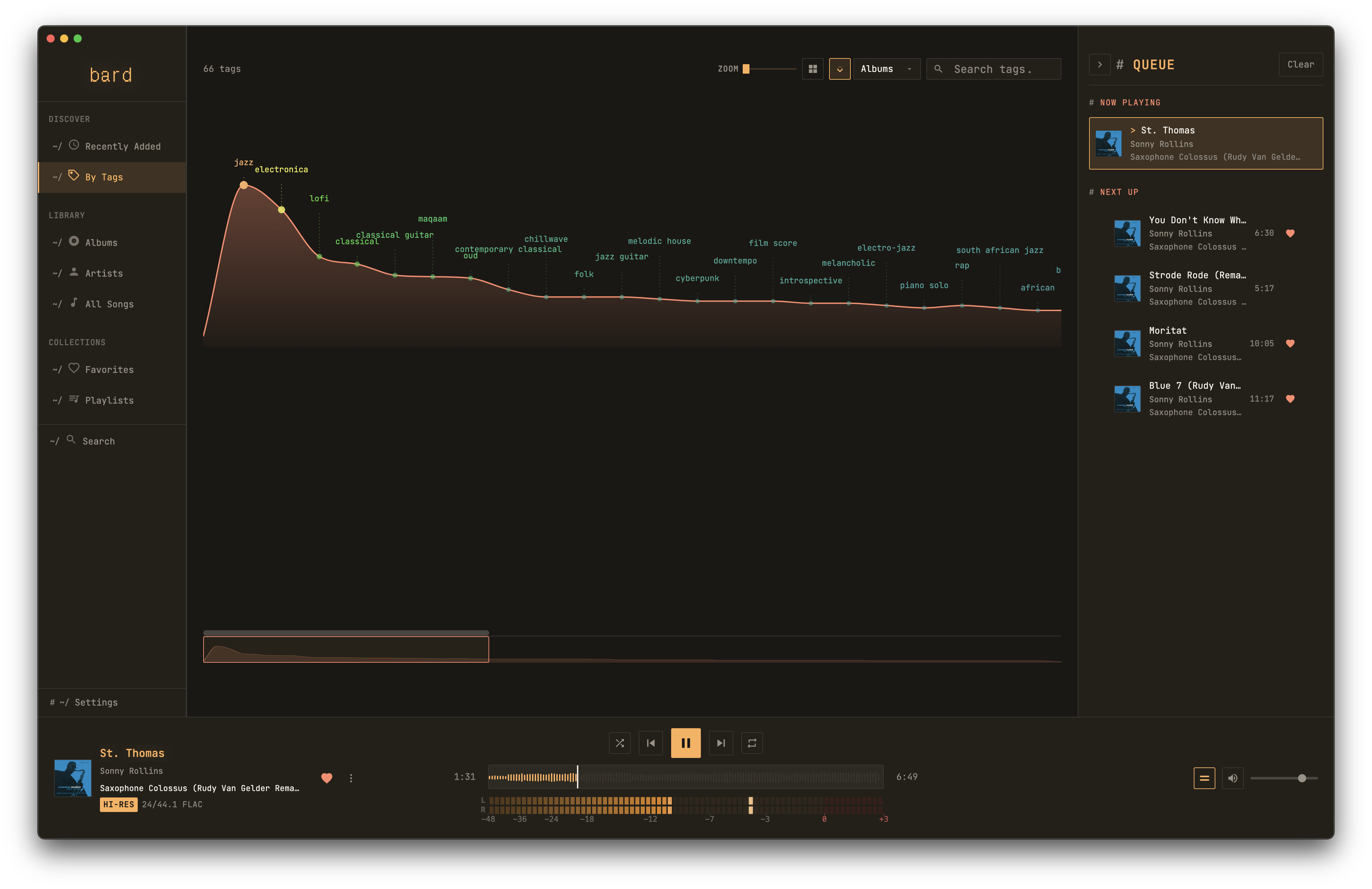1372x889 pixels.
Task: Switch to grid view of tags
Action: [x=813, y=69]
